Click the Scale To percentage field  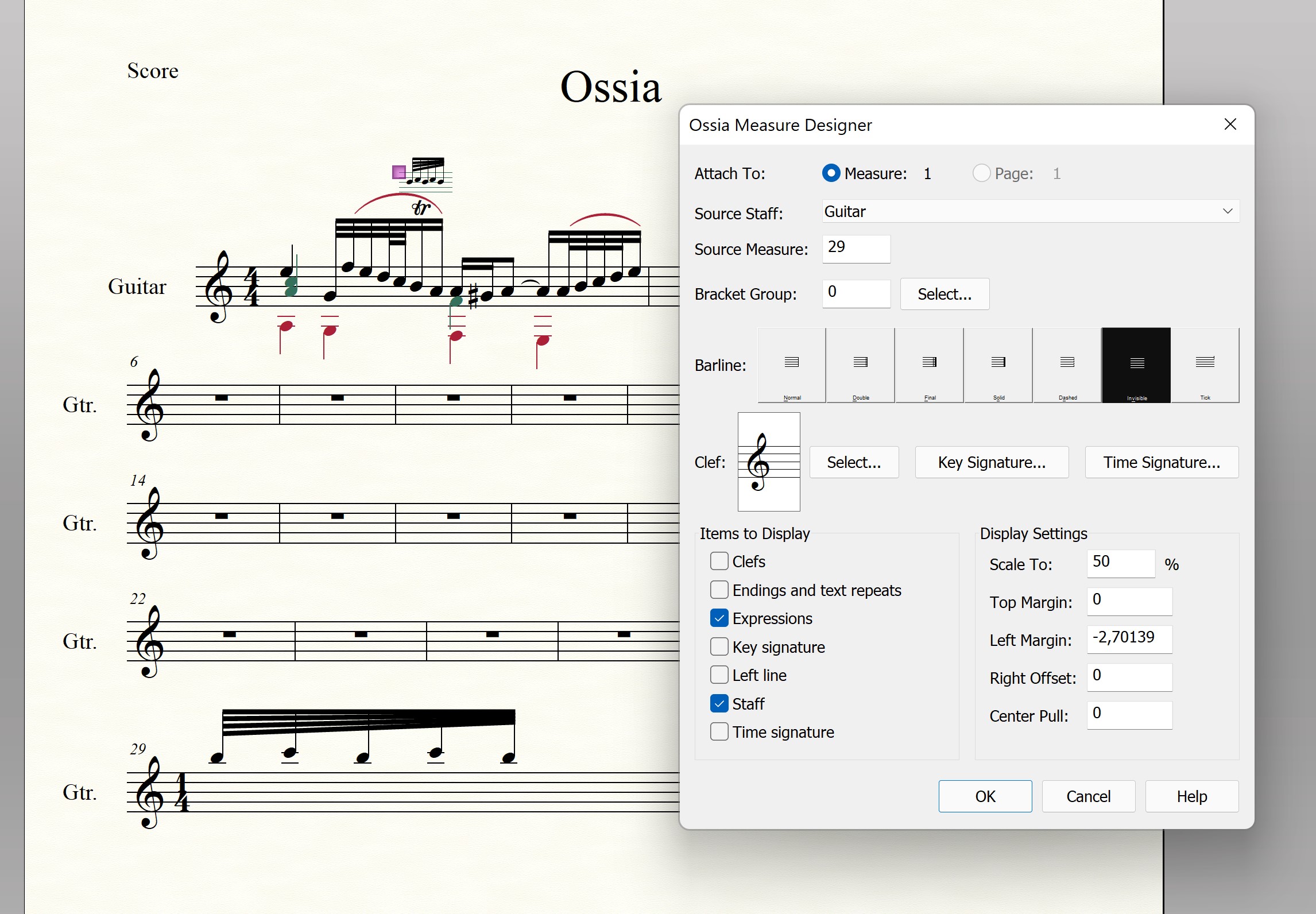pyautogui.click(x=1120, y=563)
